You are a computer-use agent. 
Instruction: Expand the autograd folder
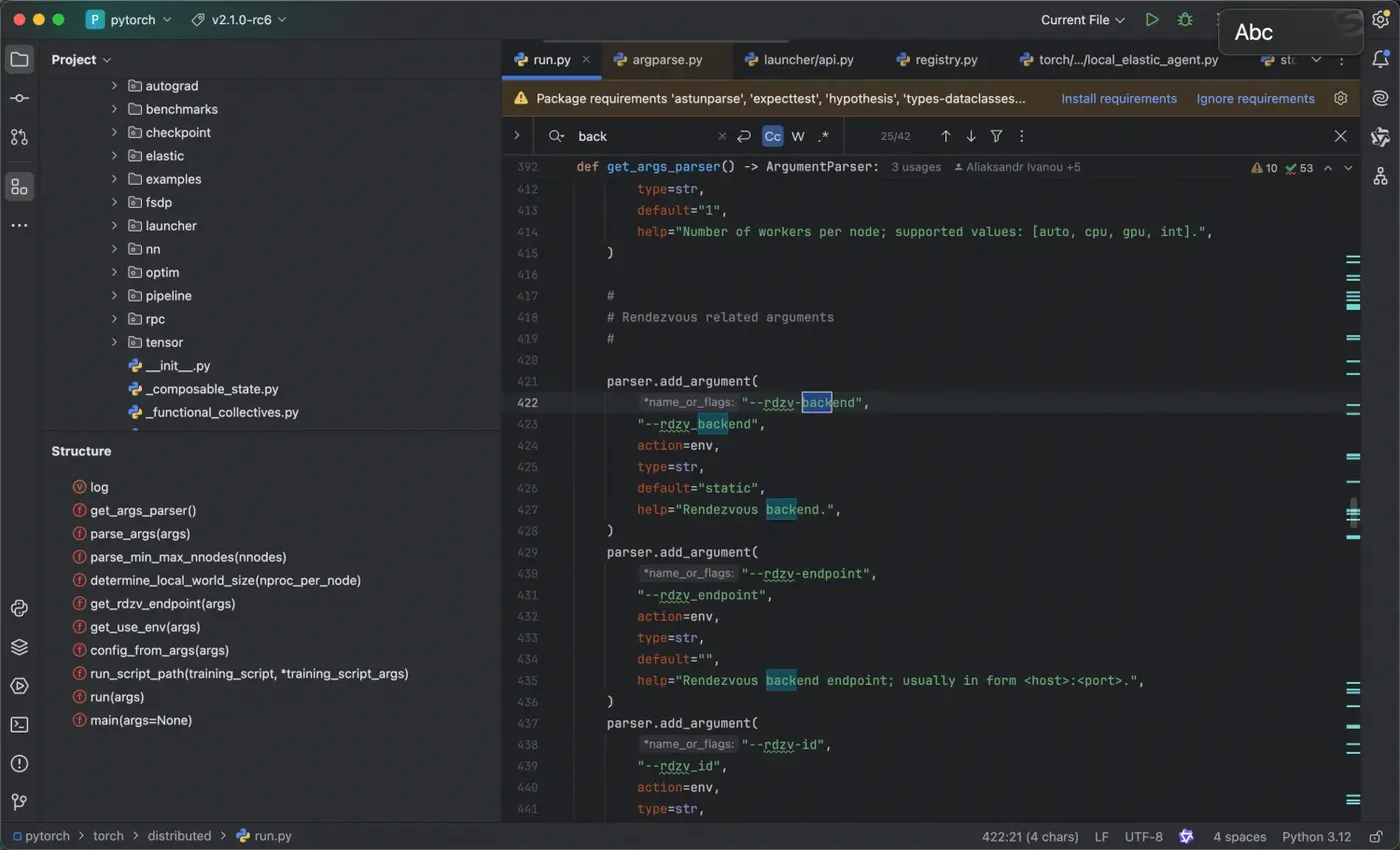[114, 86]
